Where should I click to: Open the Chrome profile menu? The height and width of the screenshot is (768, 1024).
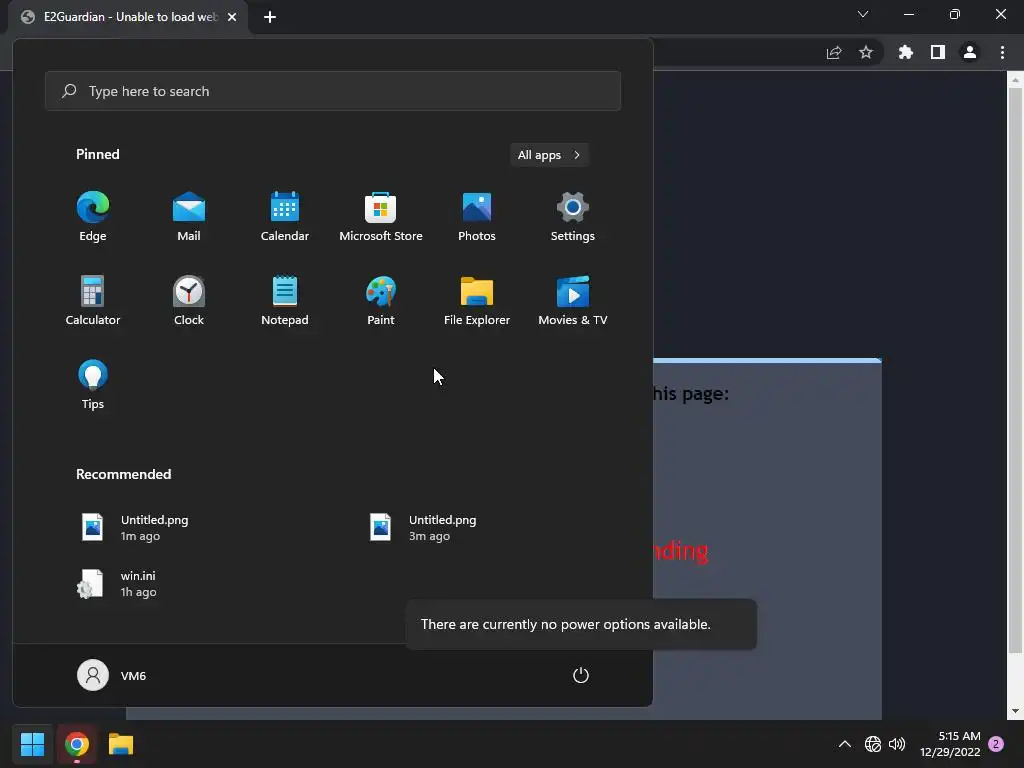pos(970,52)
